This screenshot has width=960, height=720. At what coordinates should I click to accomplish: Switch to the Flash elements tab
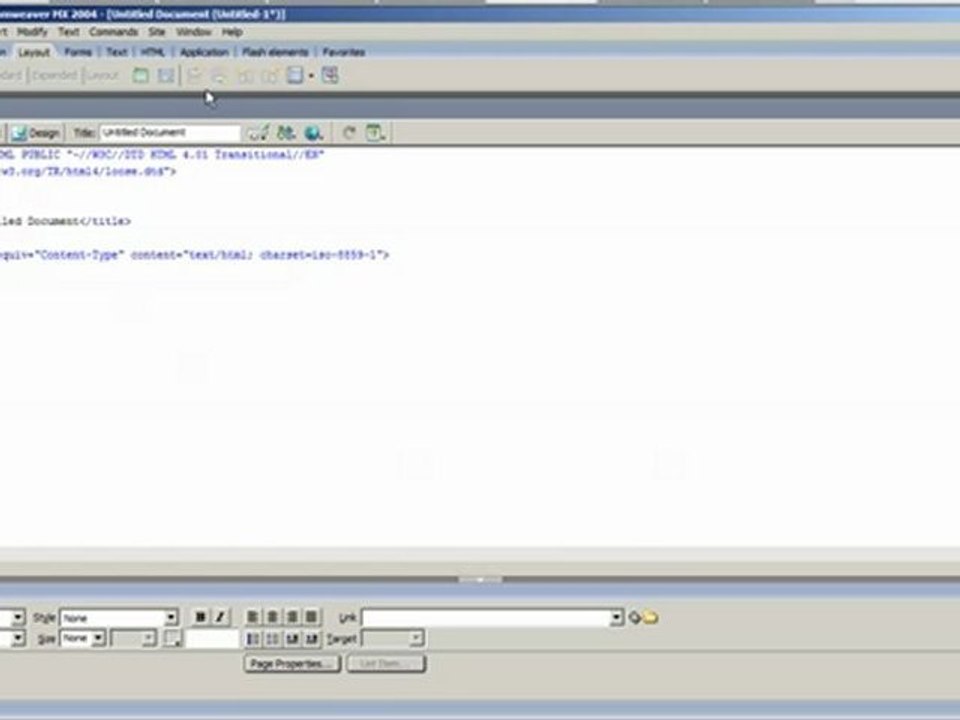coord(275,52)
